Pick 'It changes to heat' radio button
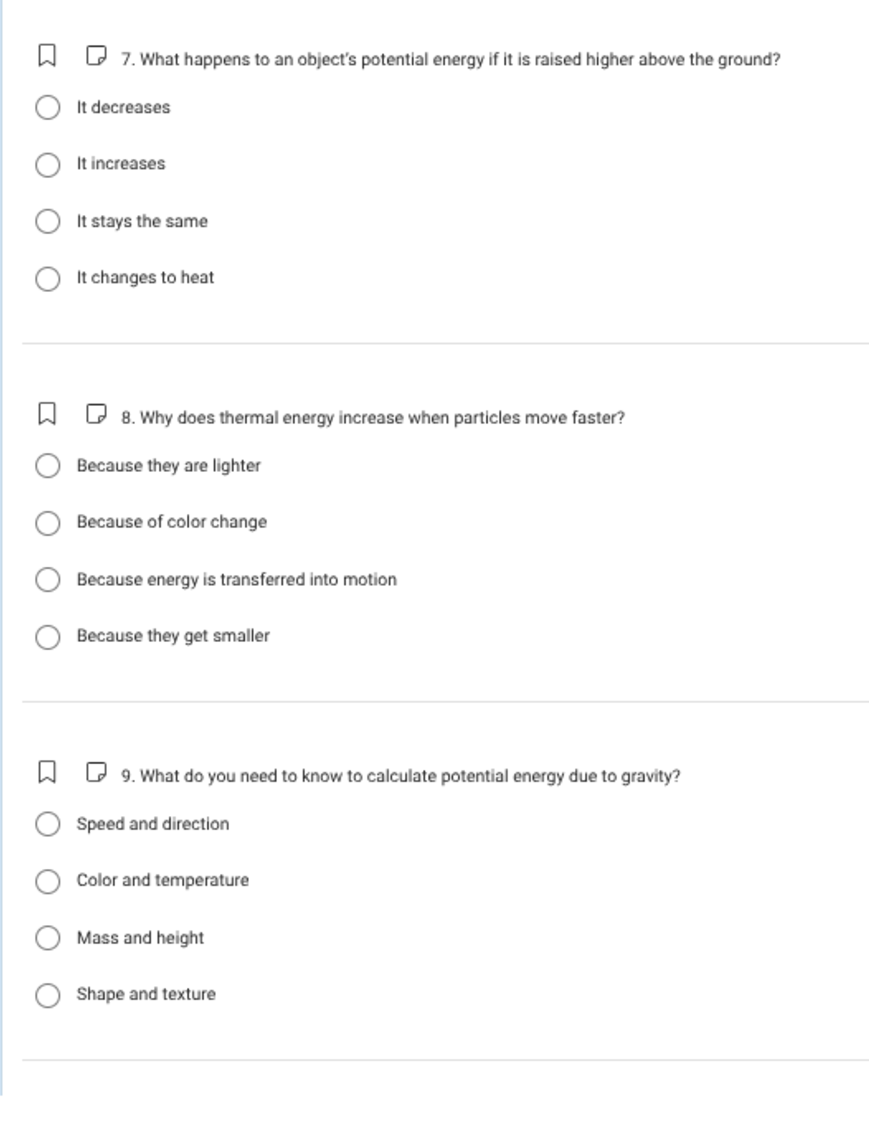Screen dimensions: 869x1138 pyautogui.click(x=48, y=278)
